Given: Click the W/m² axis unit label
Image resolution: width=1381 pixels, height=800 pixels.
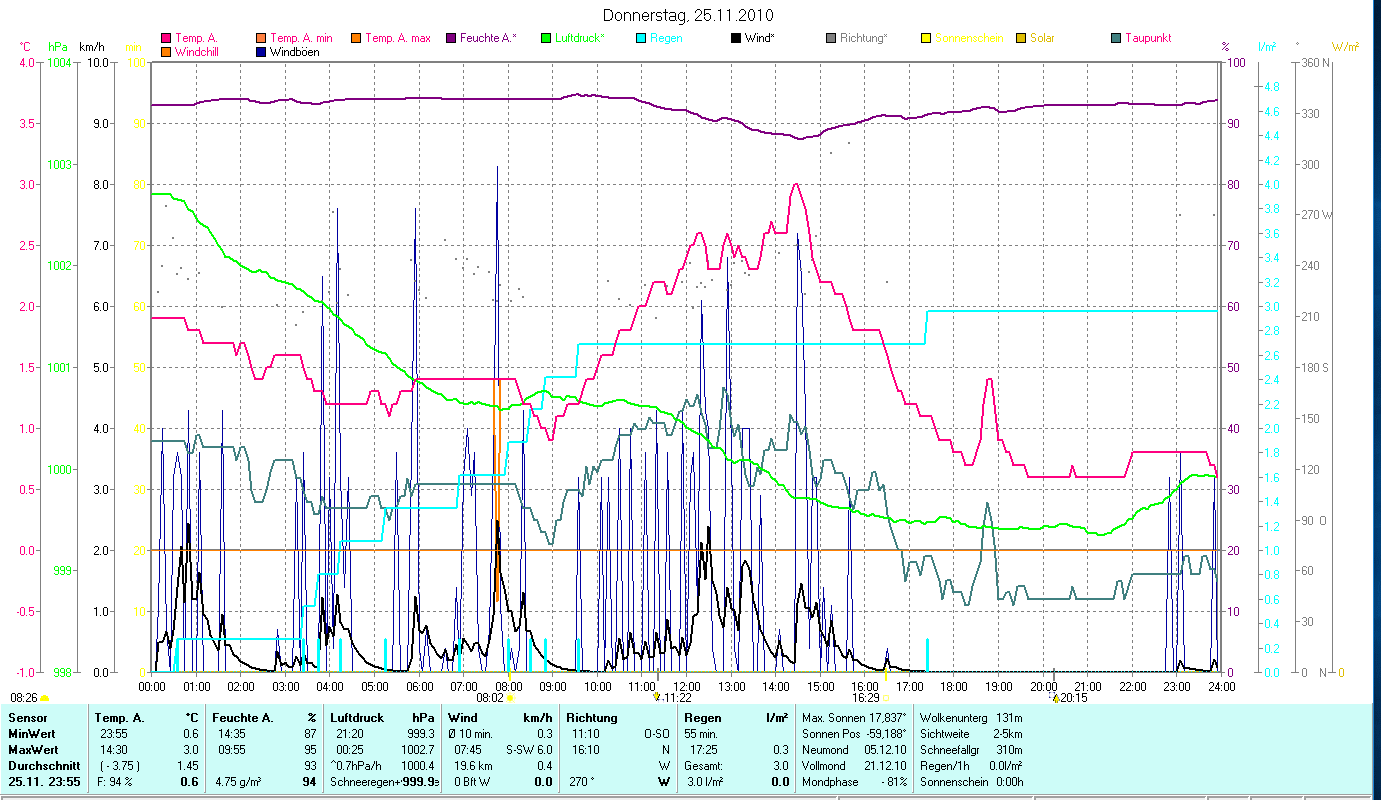Looking at the screenshot, I should pyautogui.click(x=1345, y=47).
